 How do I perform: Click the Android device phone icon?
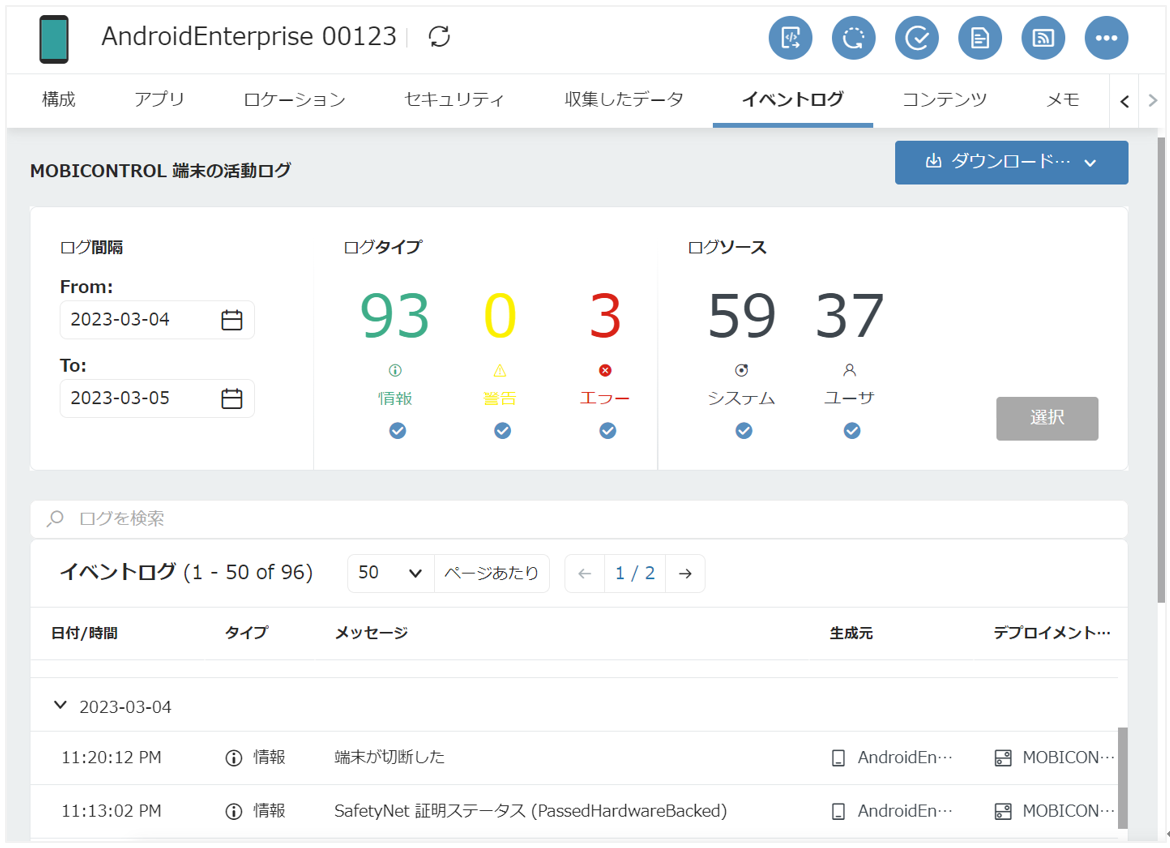[x=54, y=39]
